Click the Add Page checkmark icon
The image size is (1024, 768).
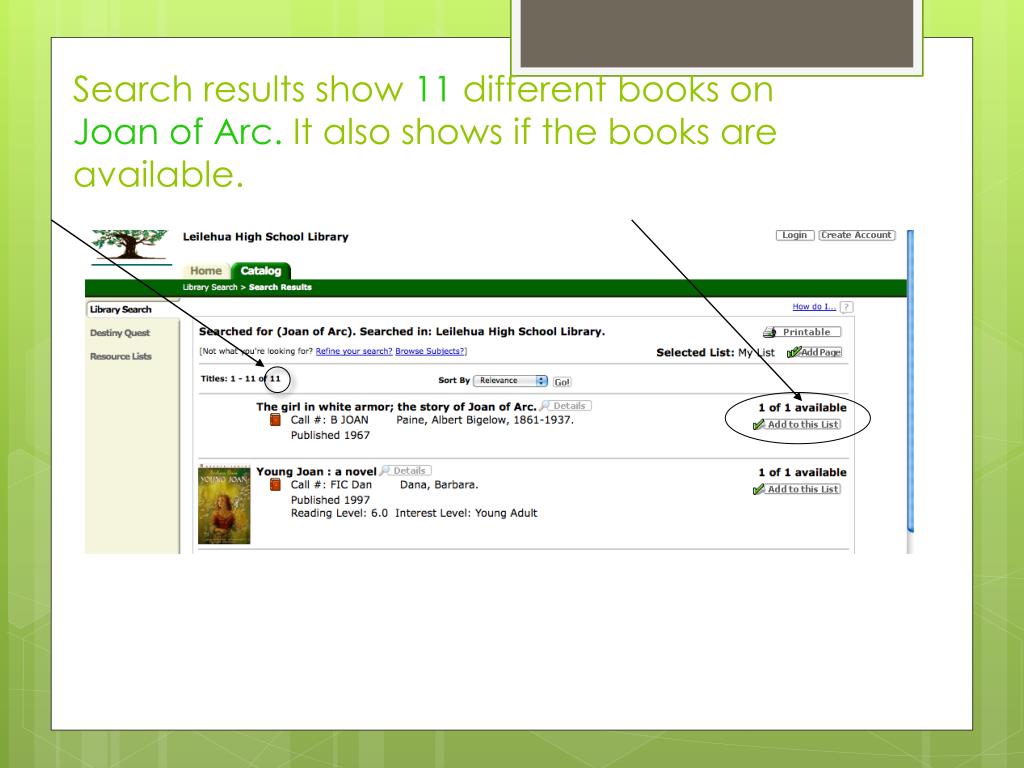[793, 352]
